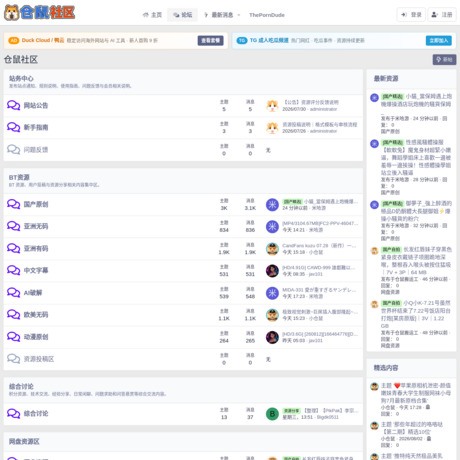The image size is (460, 460).
Task: Click the 登录 login button
Action: 411,15
